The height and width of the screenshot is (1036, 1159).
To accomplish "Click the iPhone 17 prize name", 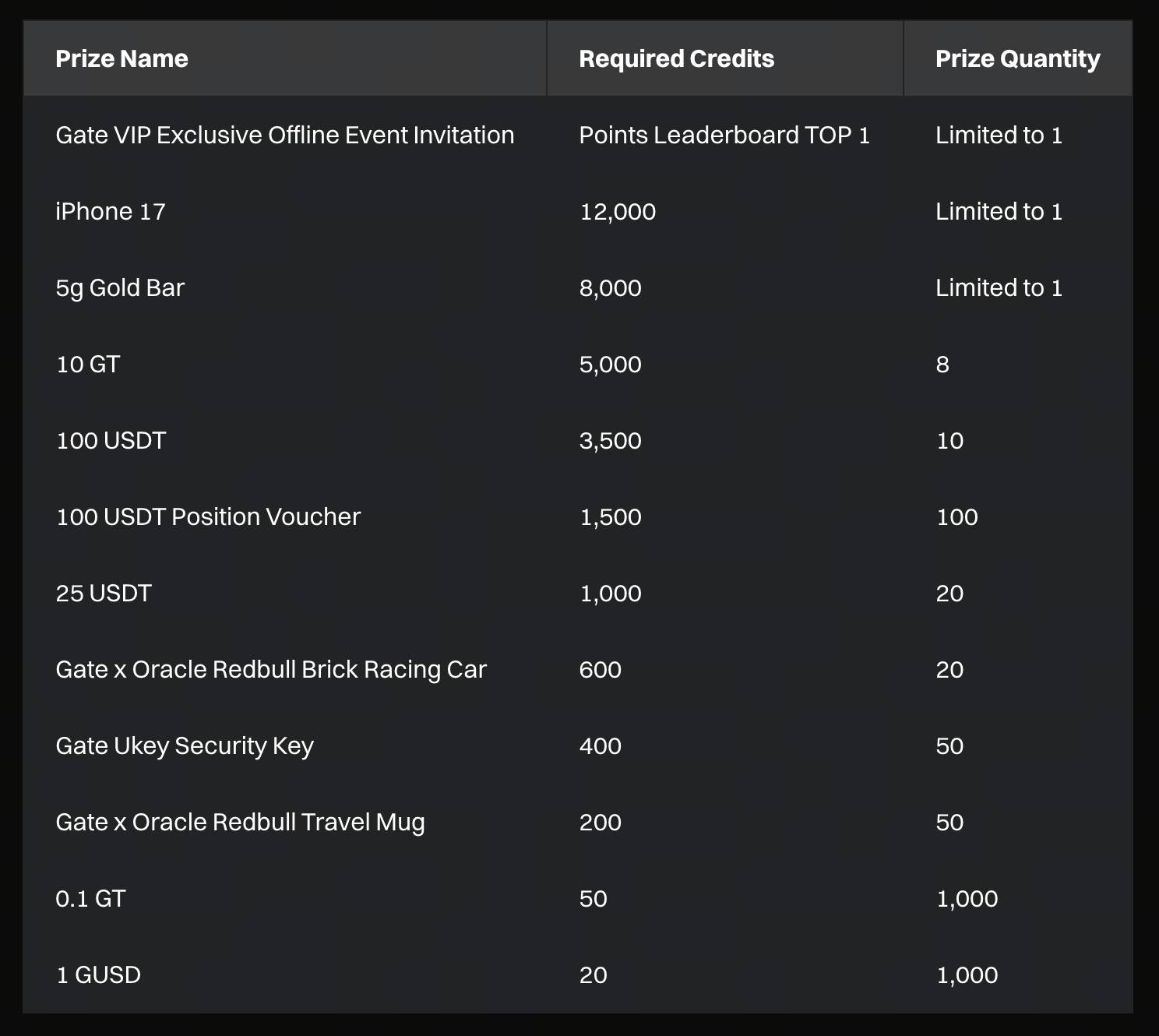I will (111, 212).
